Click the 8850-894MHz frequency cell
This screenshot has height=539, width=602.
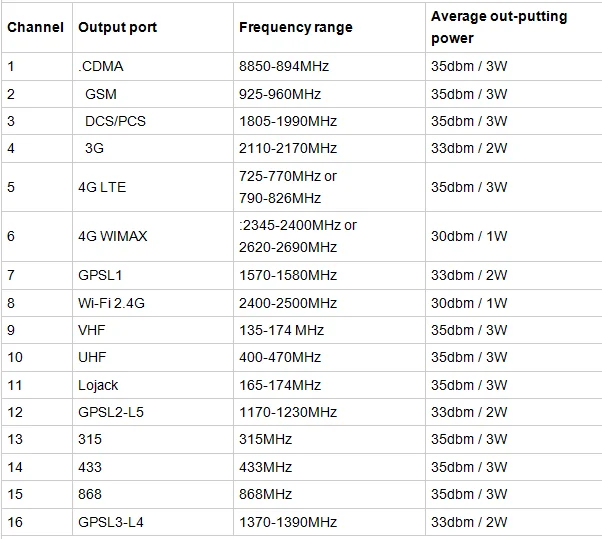point(284,67)
